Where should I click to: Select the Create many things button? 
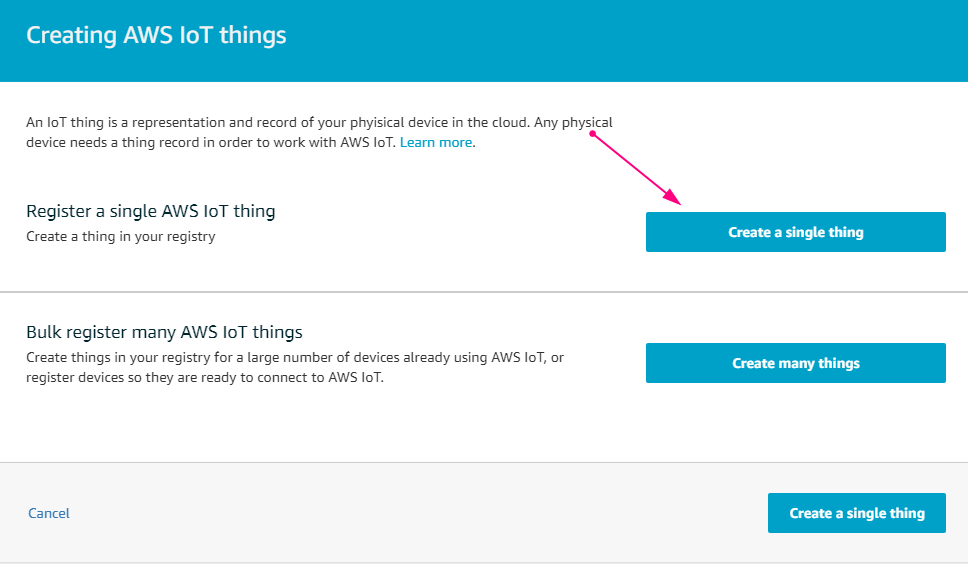click(x=796, y=363)
